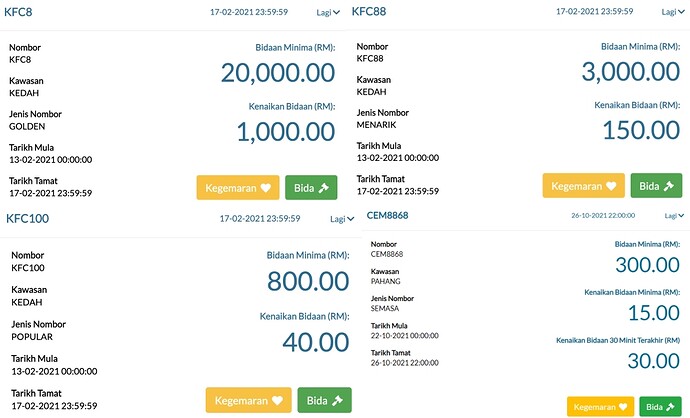Add KFC8 to Kegemaran favourites

(x=238, y=187)
